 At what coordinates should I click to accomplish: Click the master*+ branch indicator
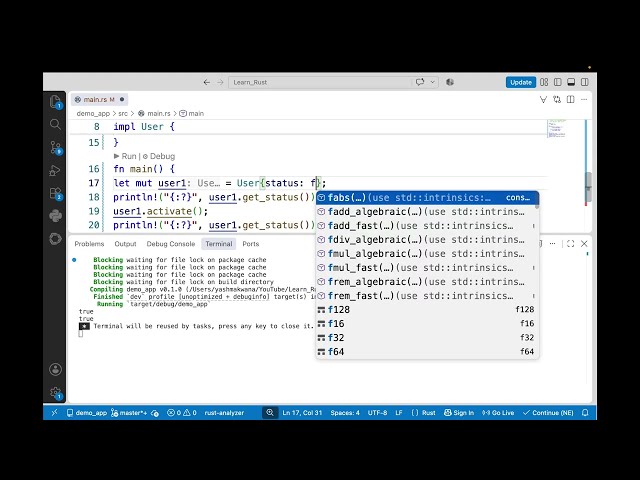click(129, 413)
